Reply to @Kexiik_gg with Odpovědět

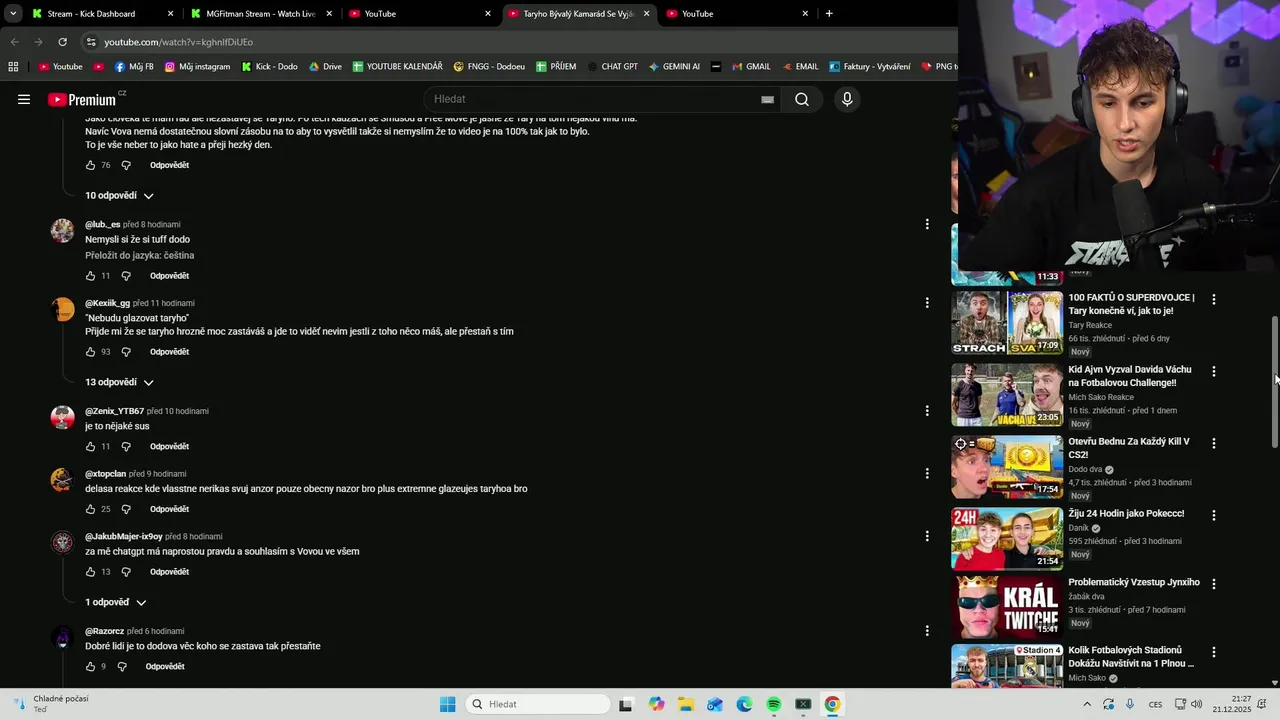point(169,352)
